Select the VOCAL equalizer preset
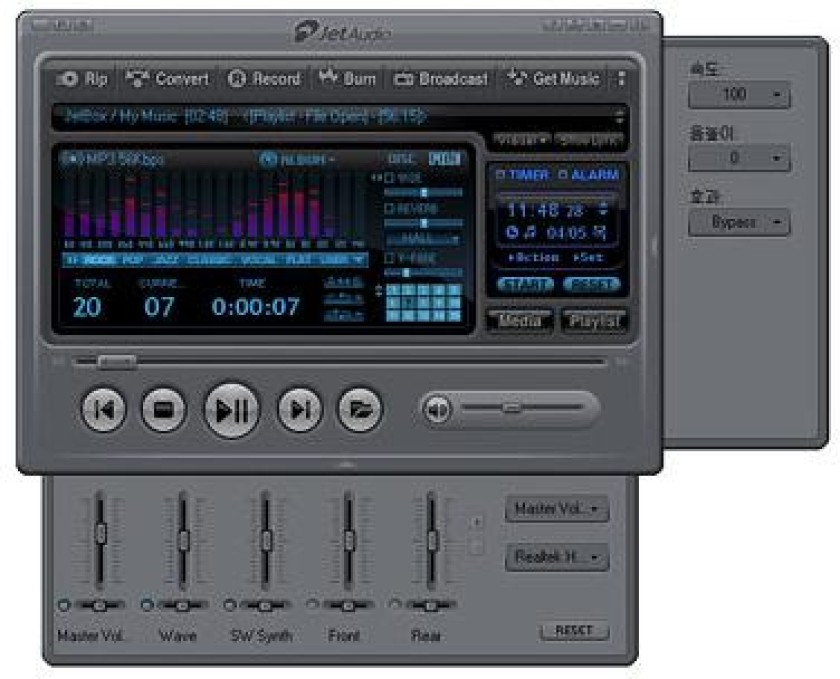 (259, 260)
